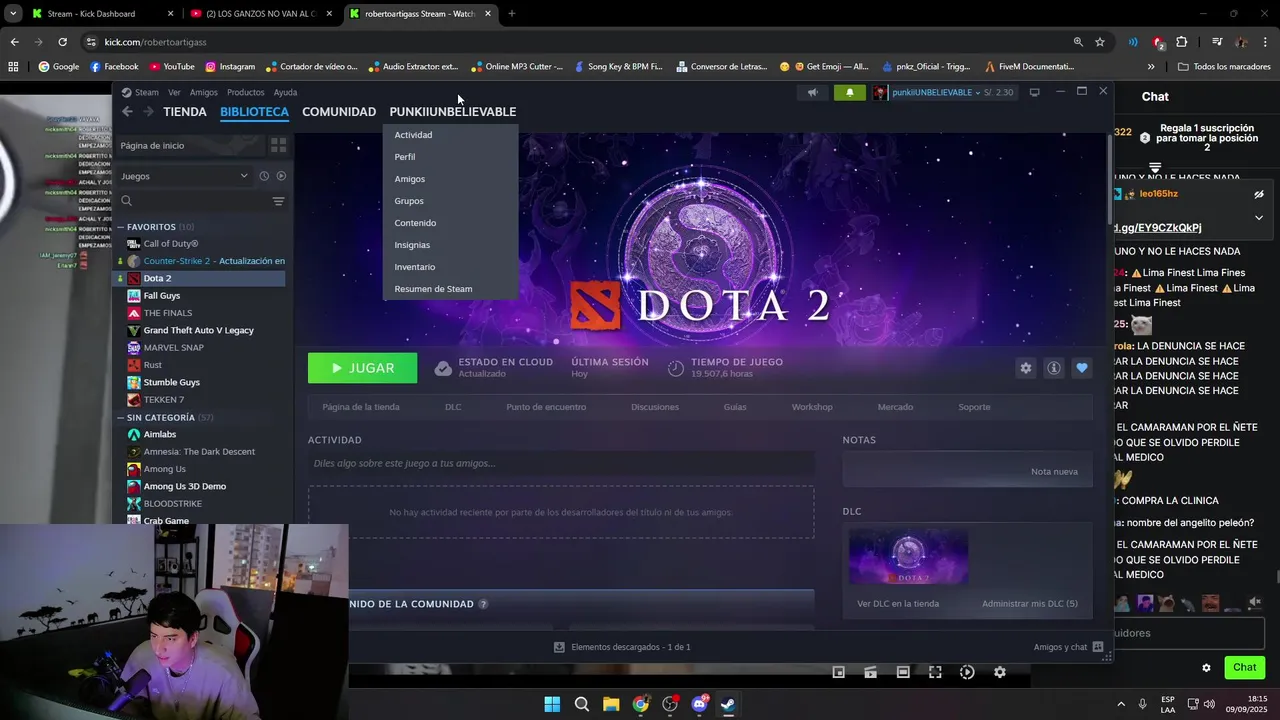Open Workshop tab for Dota 2

click(812, 407)
